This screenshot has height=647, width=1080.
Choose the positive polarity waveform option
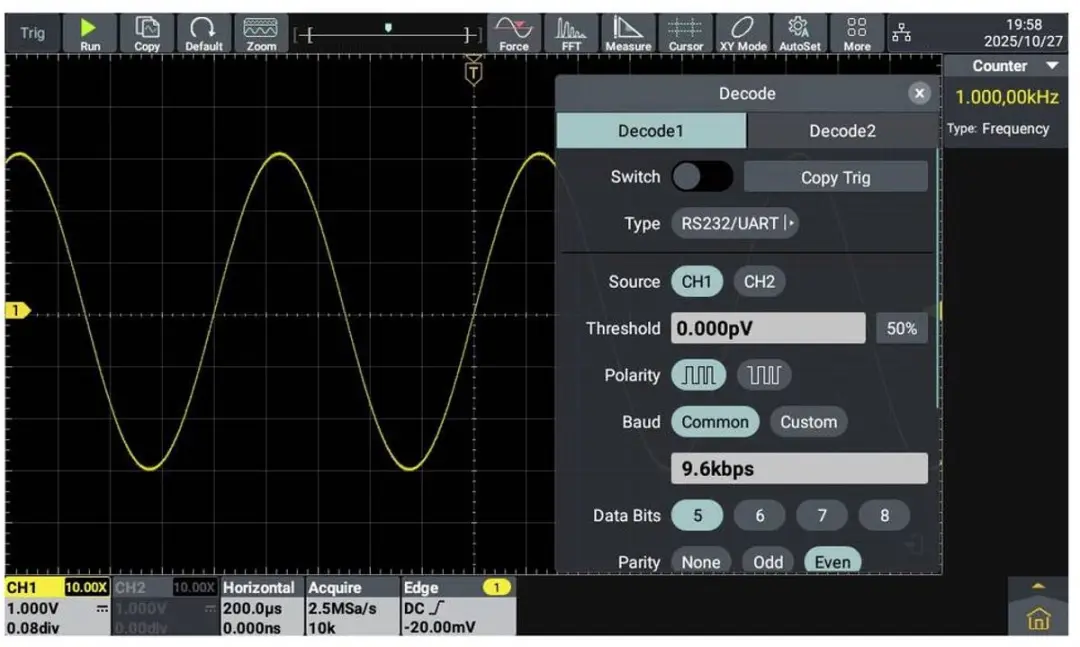(698, 375)
